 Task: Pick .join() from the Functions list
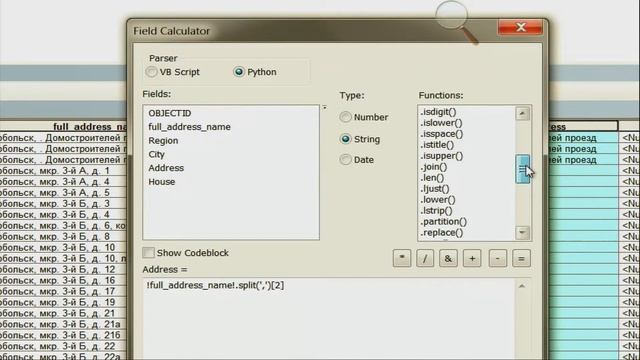coord(434,167)
